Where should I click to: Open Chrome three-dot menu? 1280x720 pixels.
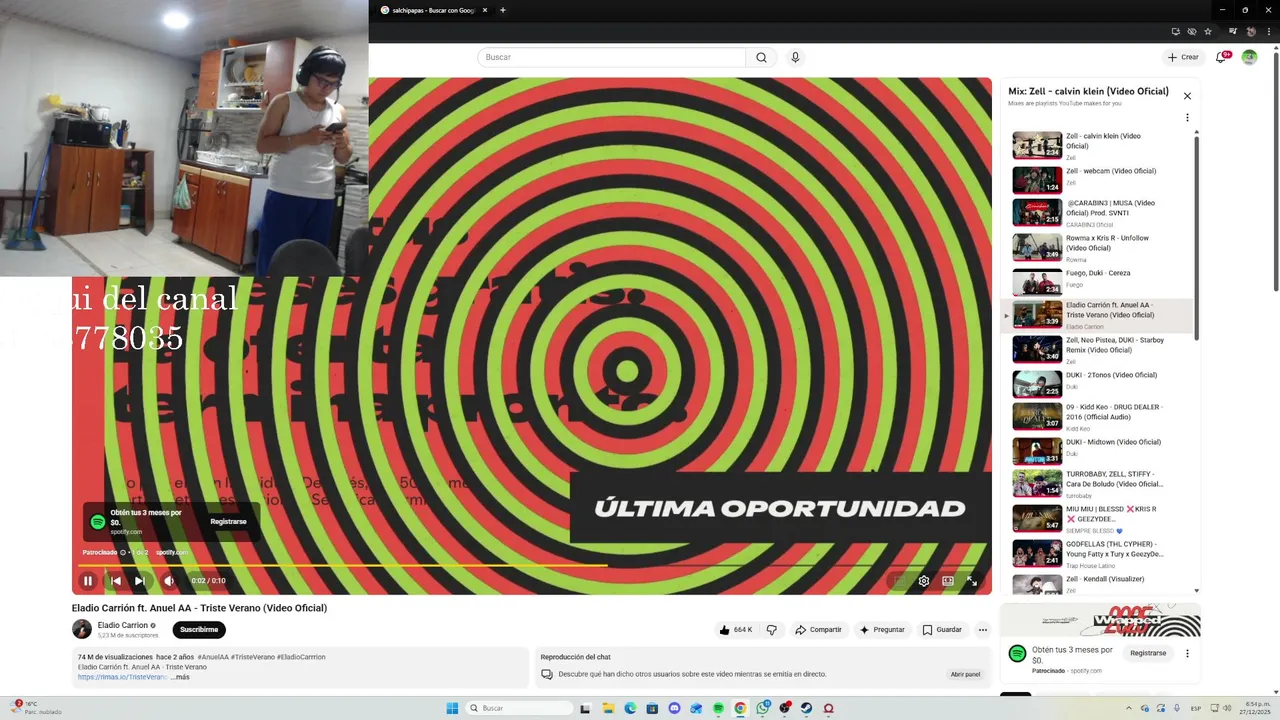pos(1267,32)
